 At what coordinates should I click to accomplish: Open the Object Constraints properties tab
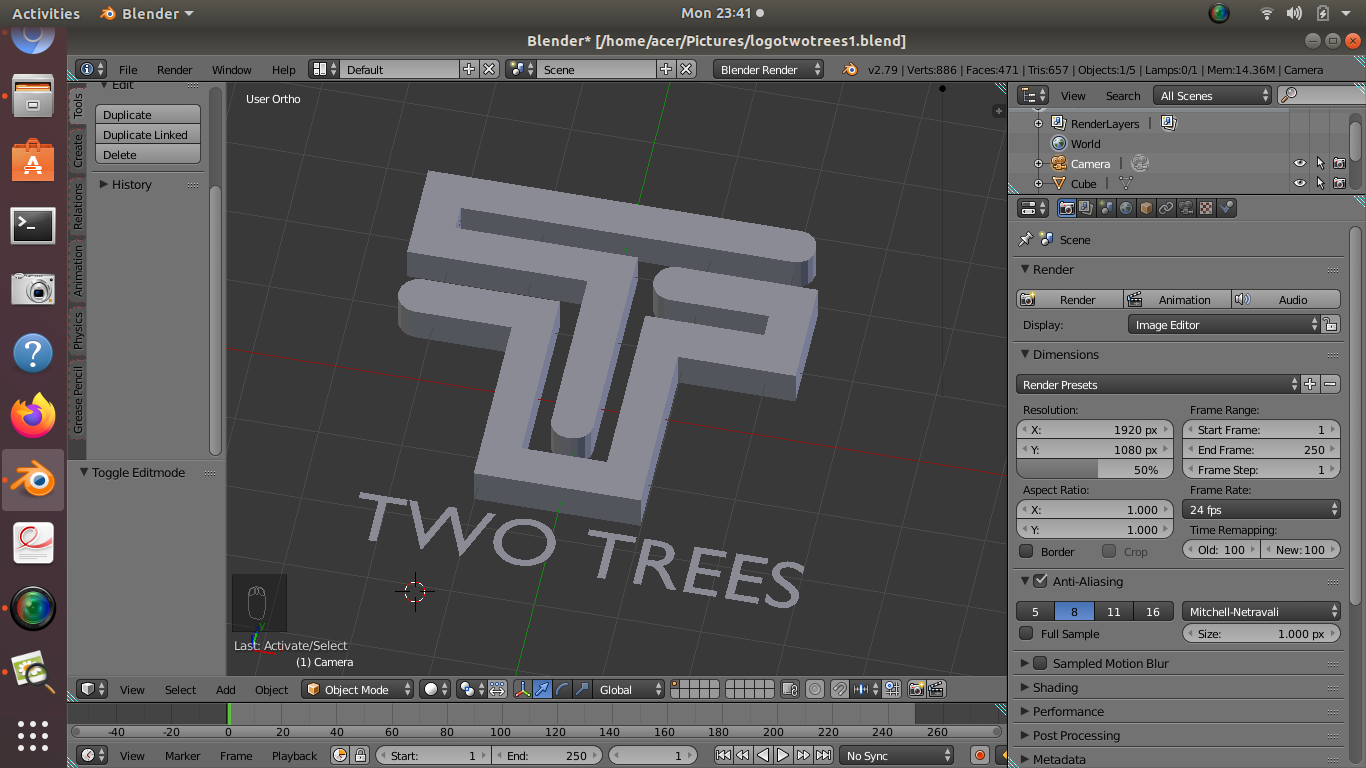[1167, 207]
